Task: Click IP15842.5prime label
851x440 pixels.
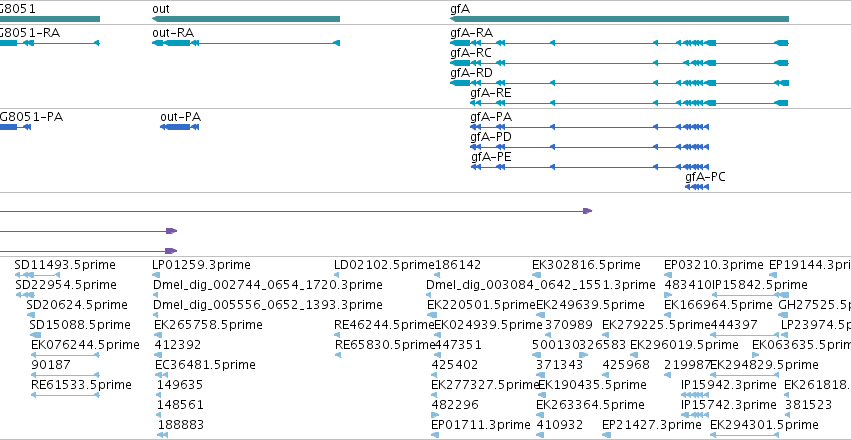Action: (x=759, y=285)
